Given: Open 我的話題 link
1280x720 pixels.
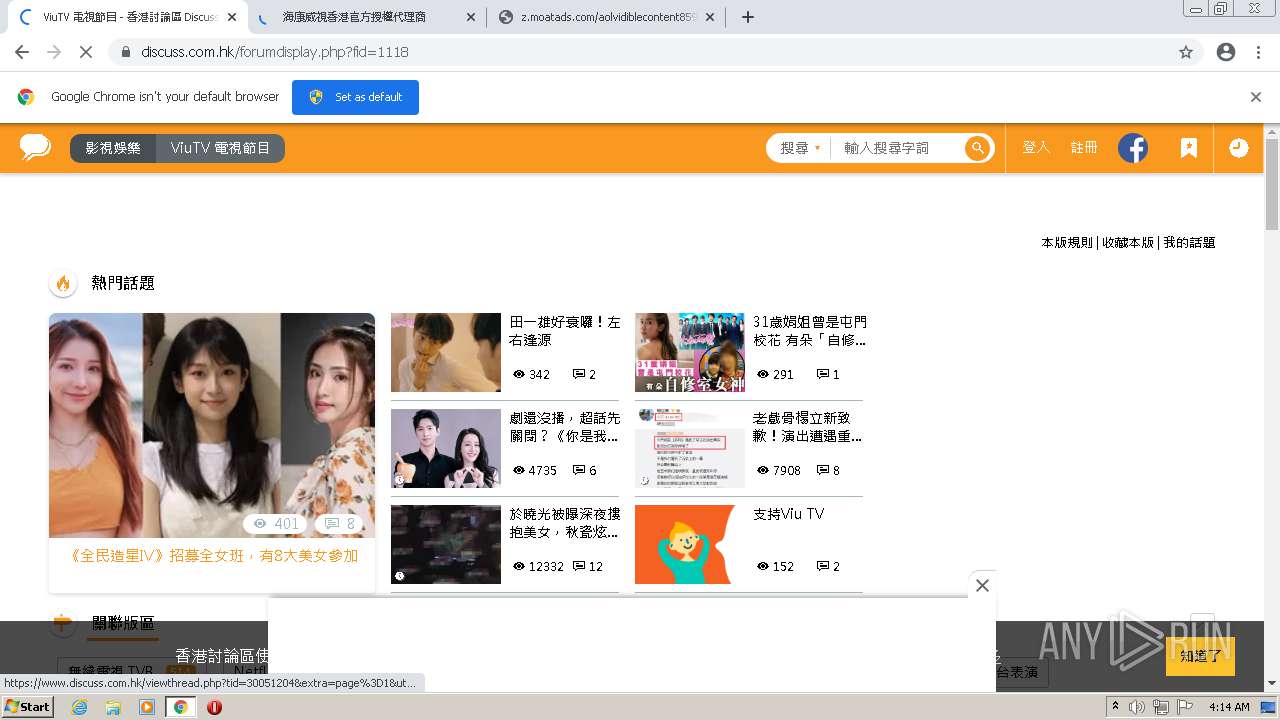Looking at the screenshot, I should 1189,242.
